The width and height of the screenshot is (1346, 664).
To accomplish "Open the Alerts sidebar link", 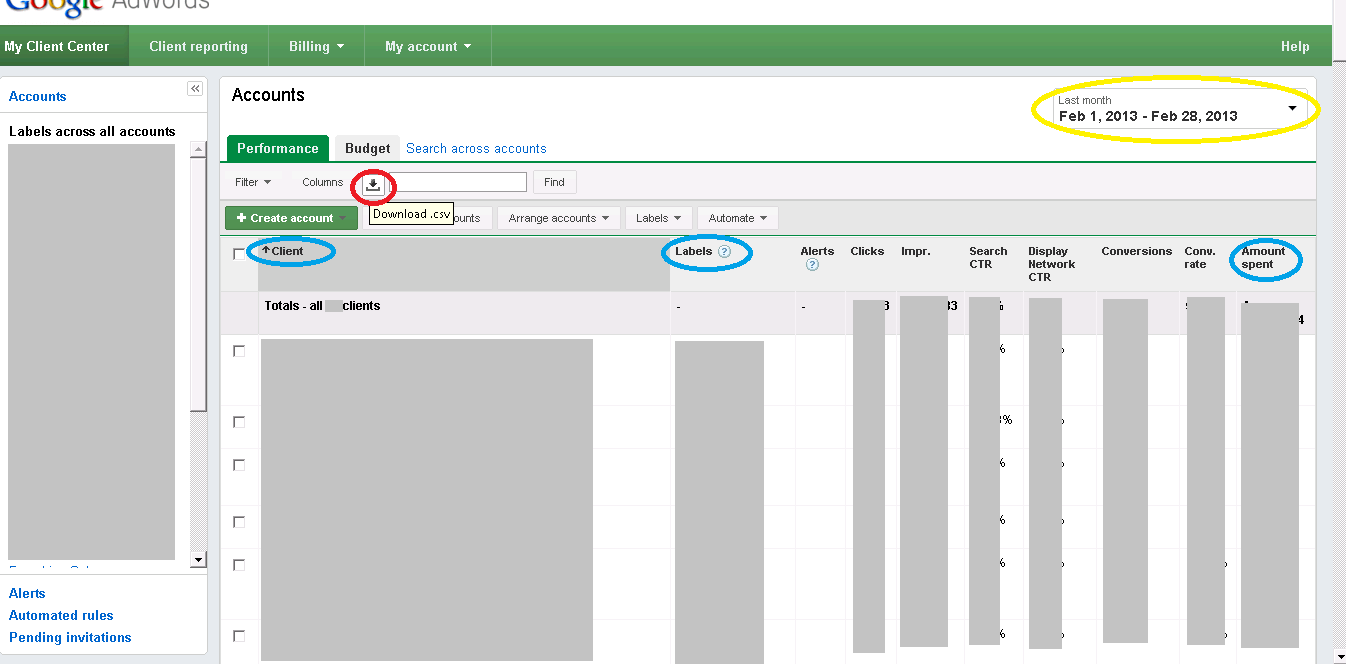I will coord(27,593).
